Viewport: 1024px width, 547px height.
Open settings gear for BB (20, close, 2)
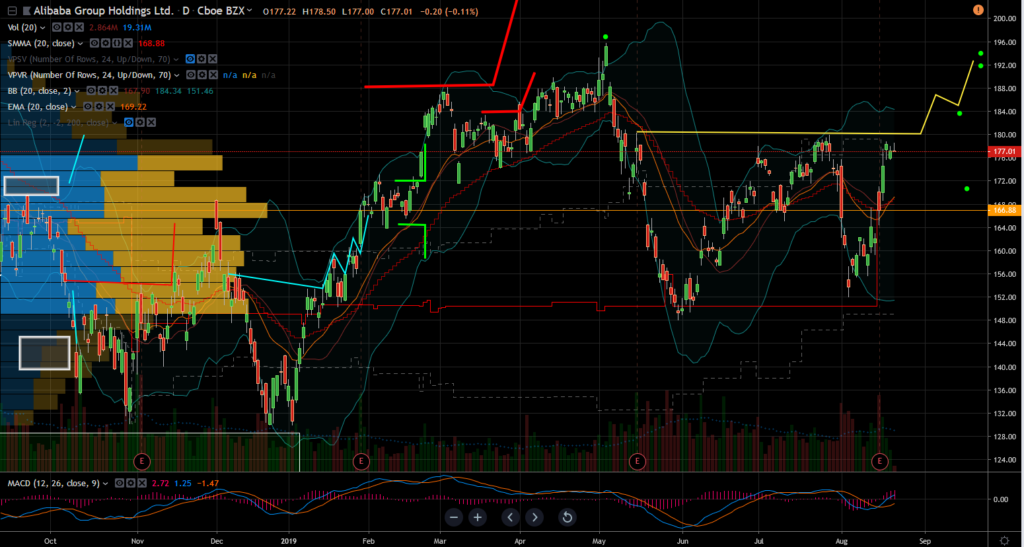coord(102,91)
